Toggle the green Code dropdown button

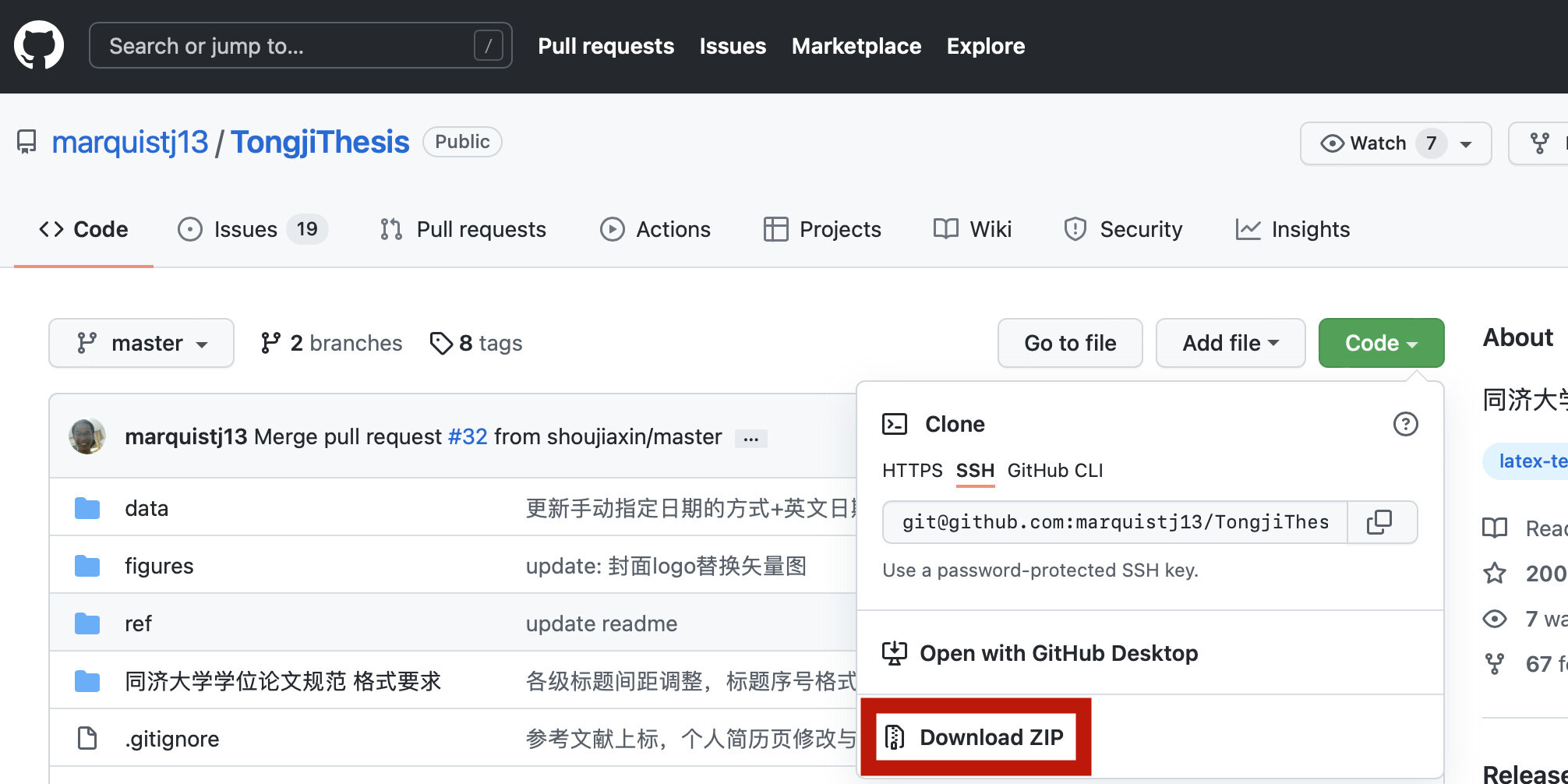1380,343
